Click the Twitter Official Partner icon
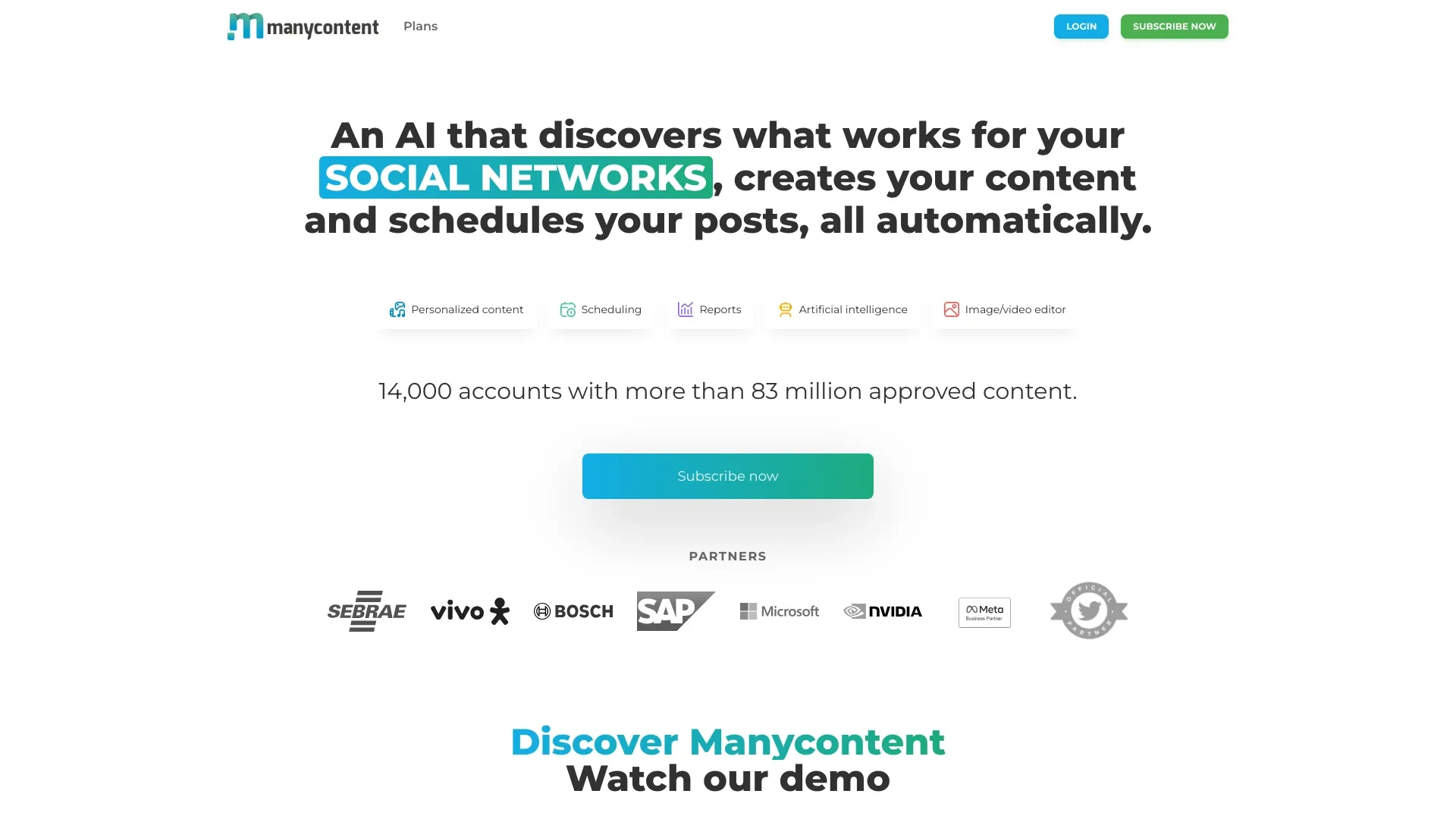This screenshot has height=819, width=1456. [x=1088, y=610]
